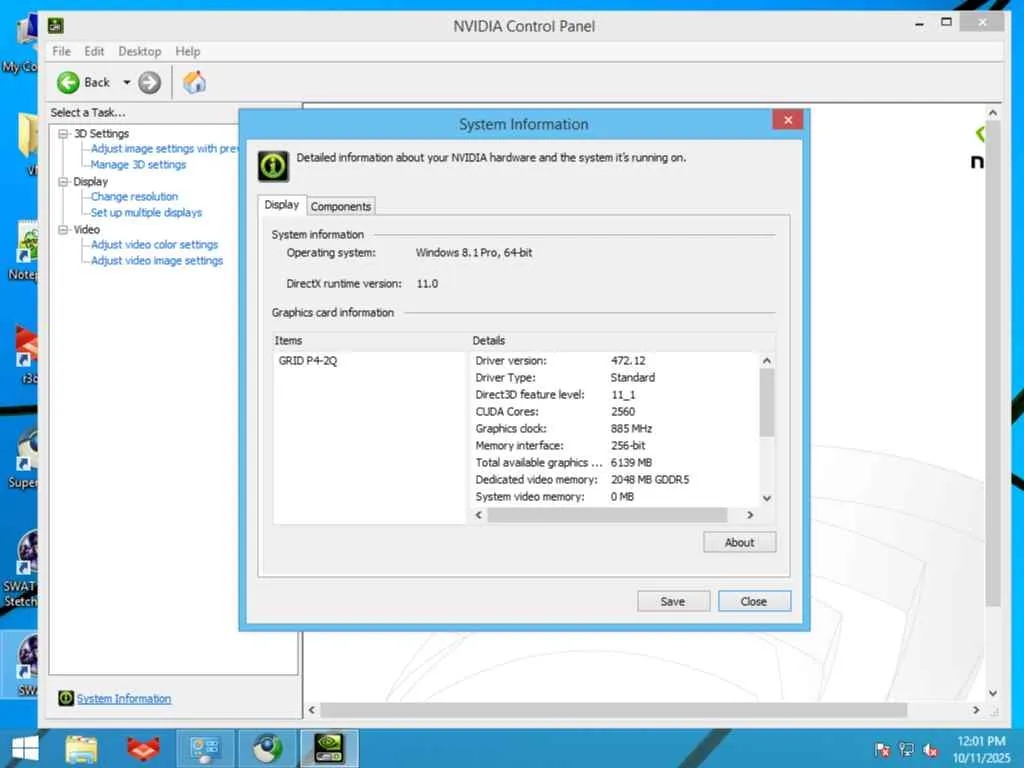Viewport: 1024px width, 768px height.
Task: Open the File menu
Action: coord(61,51)
